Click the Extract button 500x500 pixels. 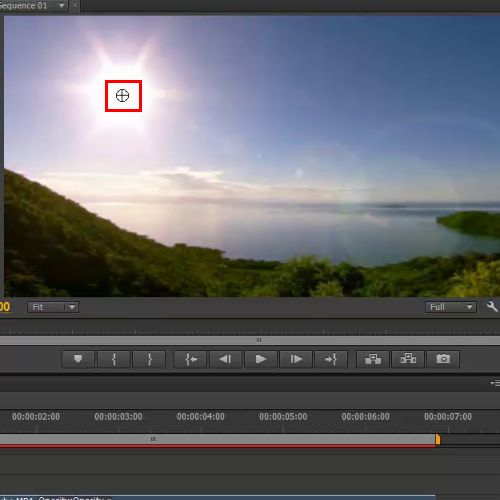pyautogui.click(x=408, y=359)
